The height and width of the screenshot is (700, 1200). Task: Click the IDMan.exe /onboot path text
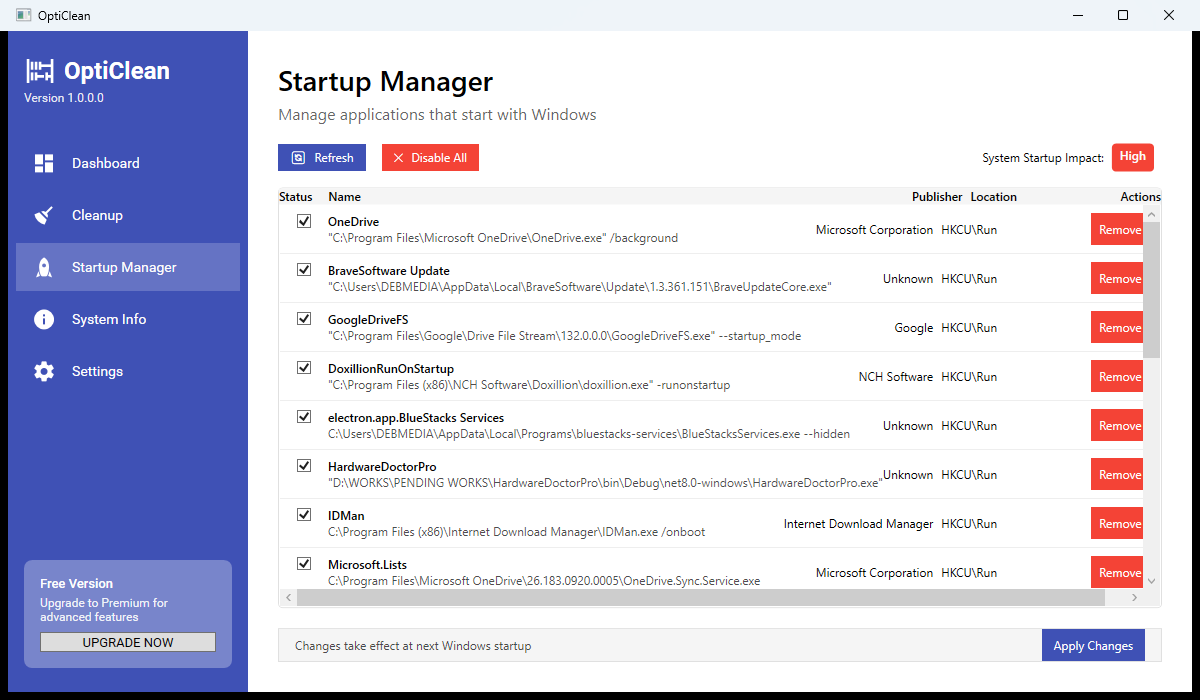(x=516, y=532)
